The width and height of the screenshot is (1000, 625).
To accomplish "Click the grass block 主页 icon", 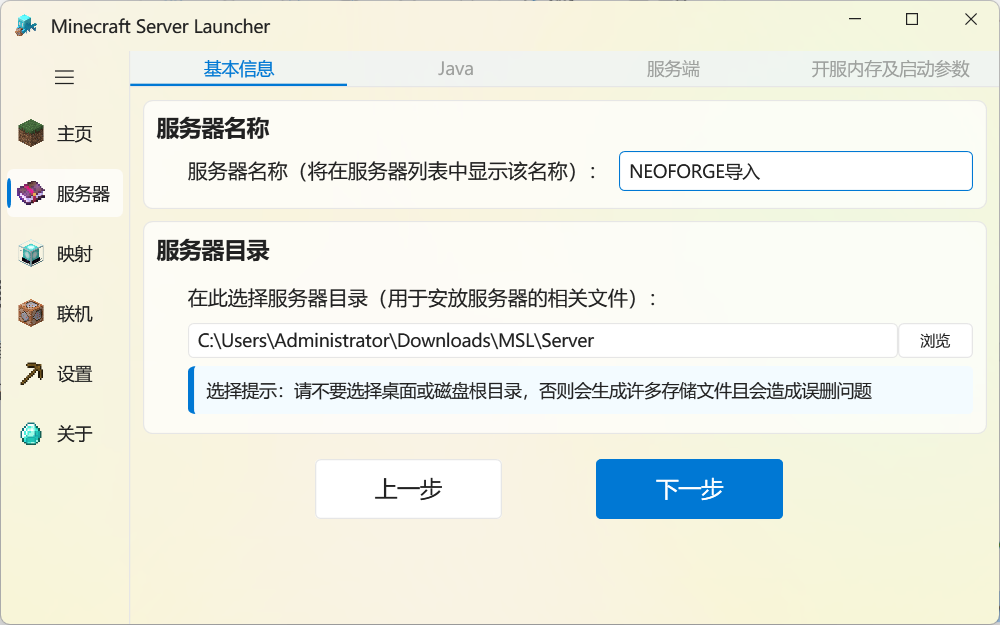I will tap(32, 133).
